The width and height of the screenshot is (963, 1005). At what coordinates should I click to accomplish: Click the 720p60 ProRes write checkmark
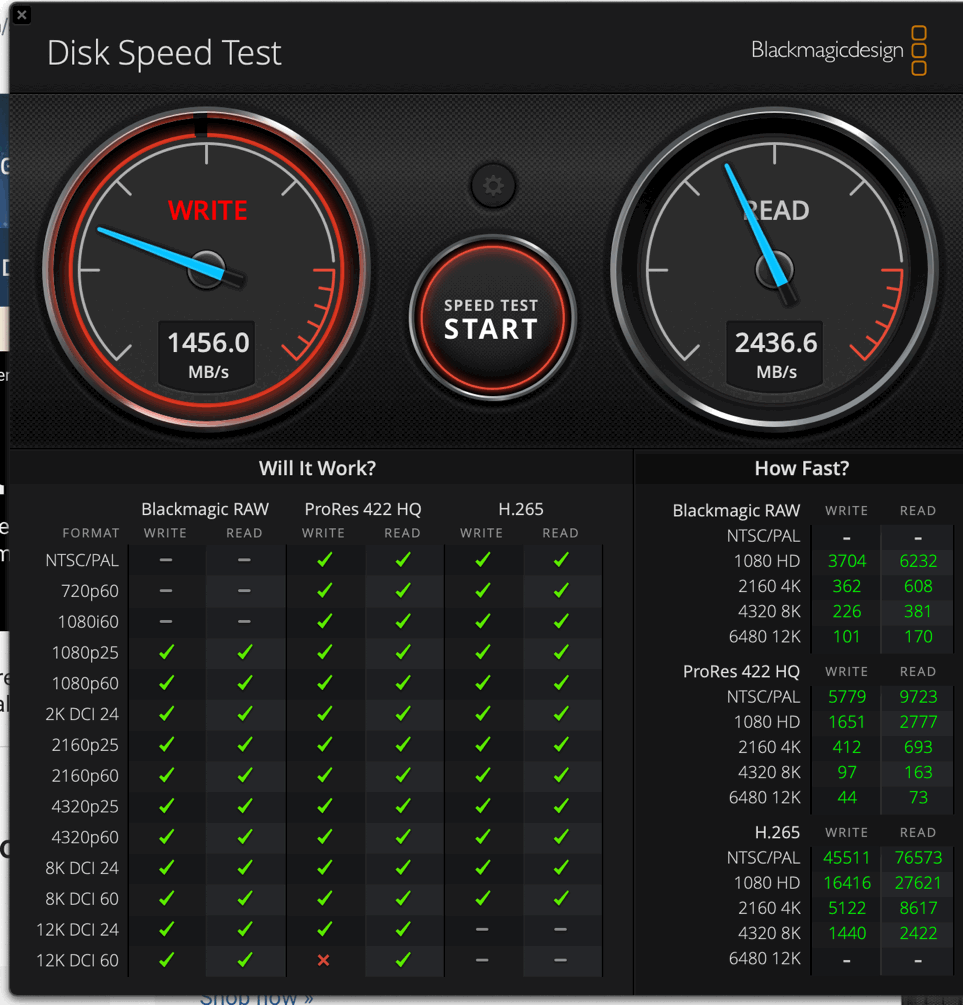point(324,591)
